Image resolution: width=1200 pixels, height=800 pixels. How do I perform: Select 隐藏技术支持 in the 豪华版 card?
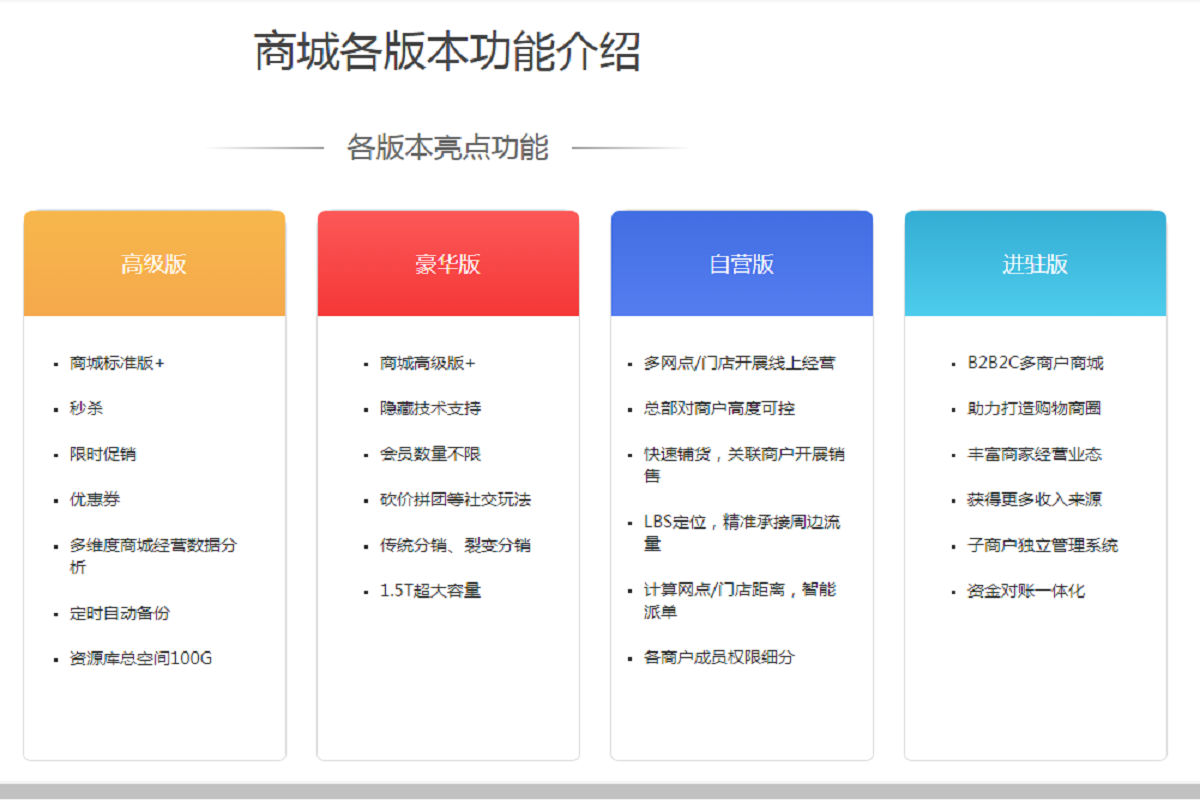coord(430,408)
